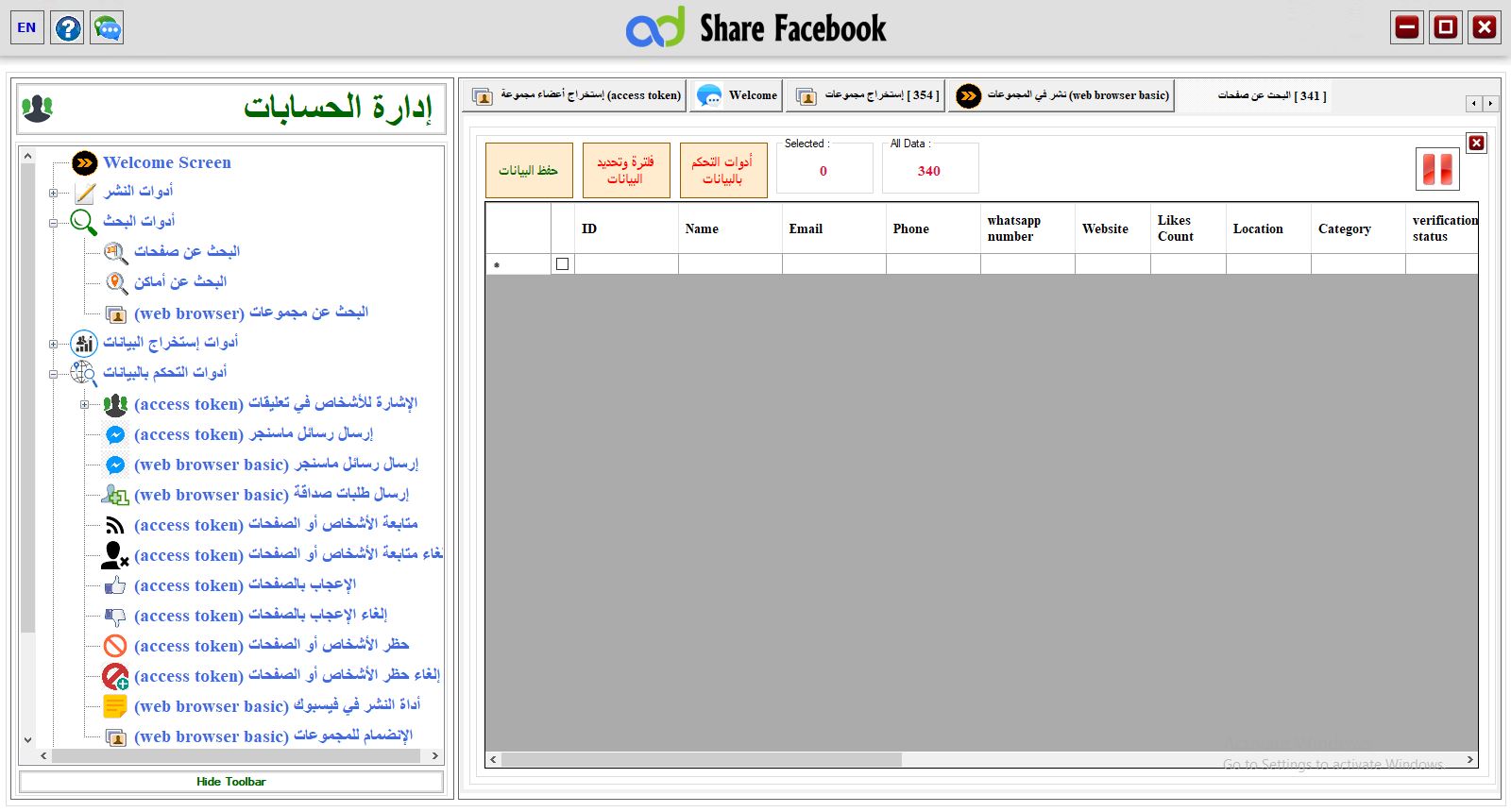
Task: Click the Email column header
Action: (x=834, y=228)
